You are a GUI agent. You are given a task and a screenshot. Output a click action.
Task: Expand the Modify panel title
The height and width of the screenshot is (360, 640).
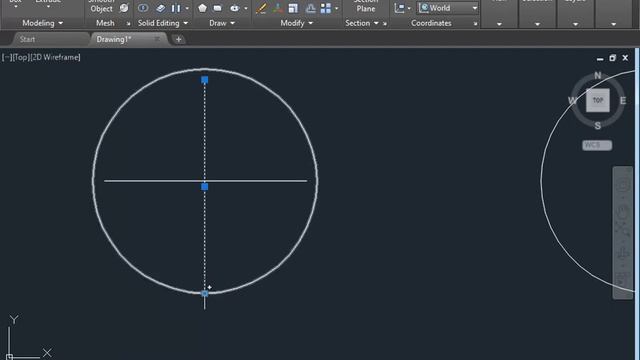[296, 23]
